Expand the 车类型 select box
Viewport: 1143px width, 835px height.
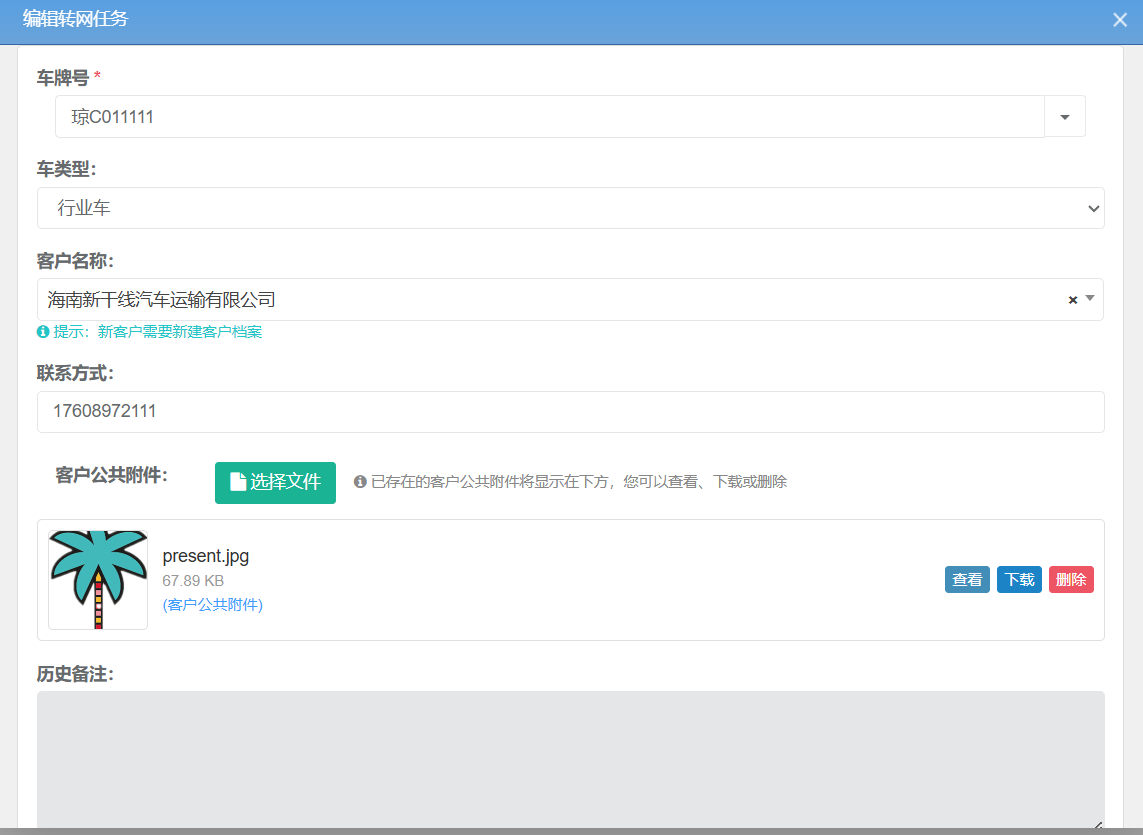coord(570,208)
